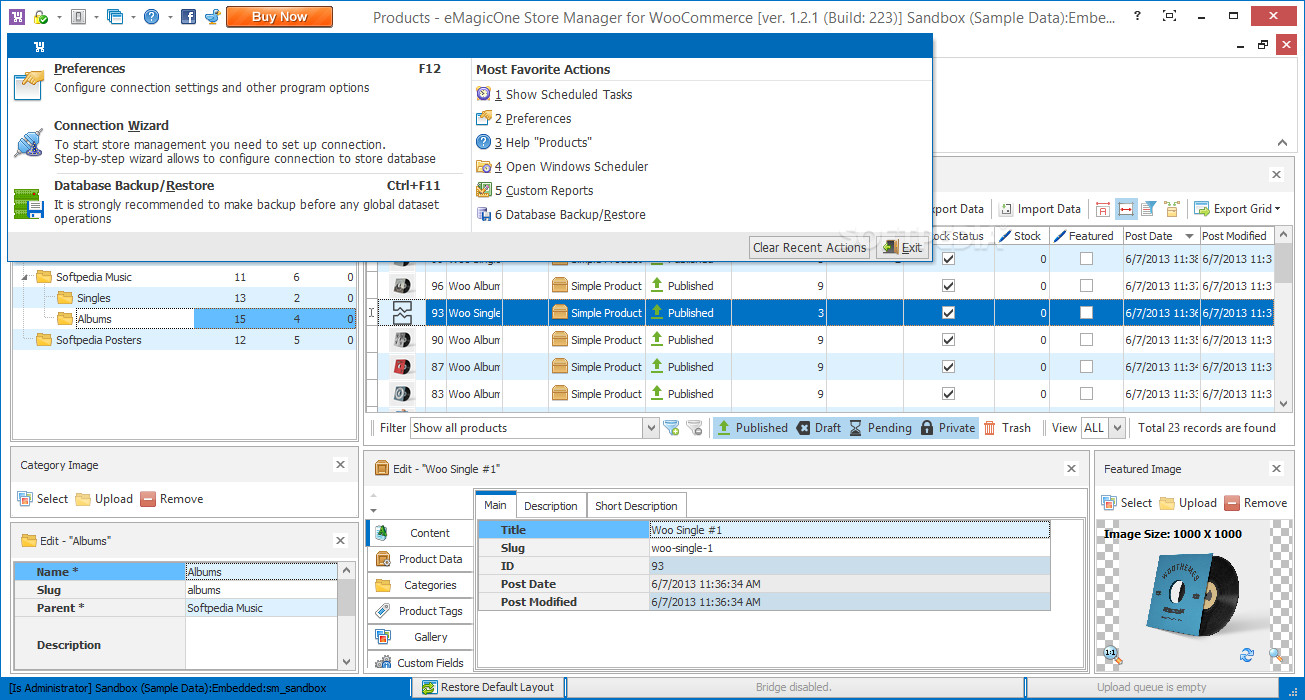Open the Connection Wizard
1305x700 pixels.
click(x=238, y=142)
